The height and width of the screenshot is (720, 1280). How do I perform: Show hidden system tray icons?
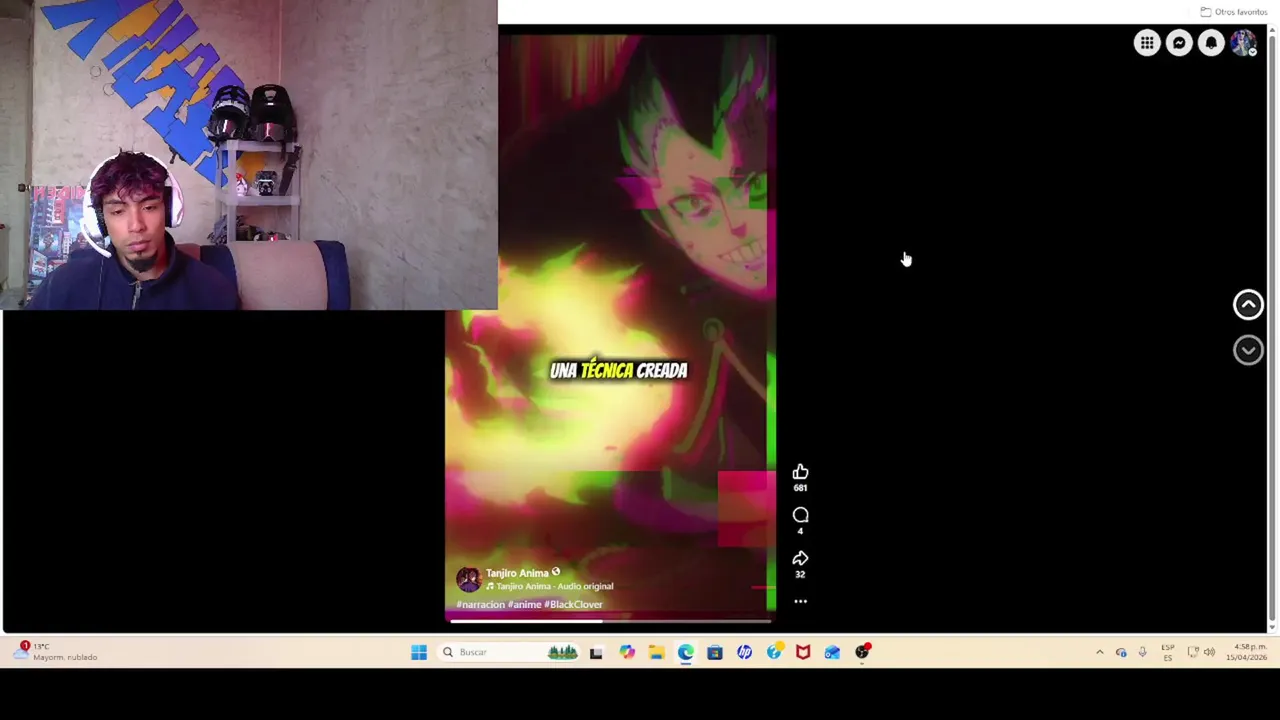(1099, 652)
